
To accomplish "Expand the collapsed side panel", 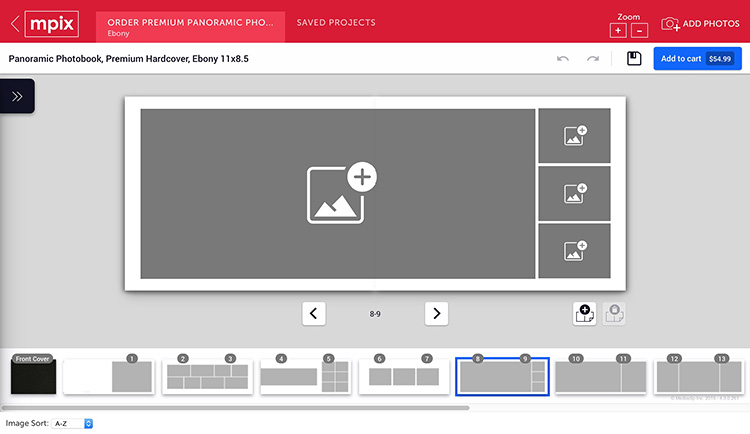I will 18,96.
